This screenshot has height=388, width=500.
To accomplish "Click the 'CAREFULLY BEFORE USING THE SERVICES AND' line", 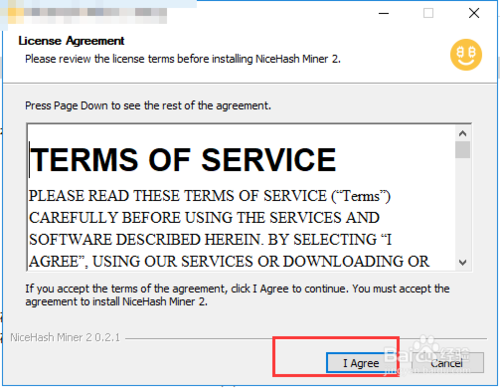I will click(204, 218).
